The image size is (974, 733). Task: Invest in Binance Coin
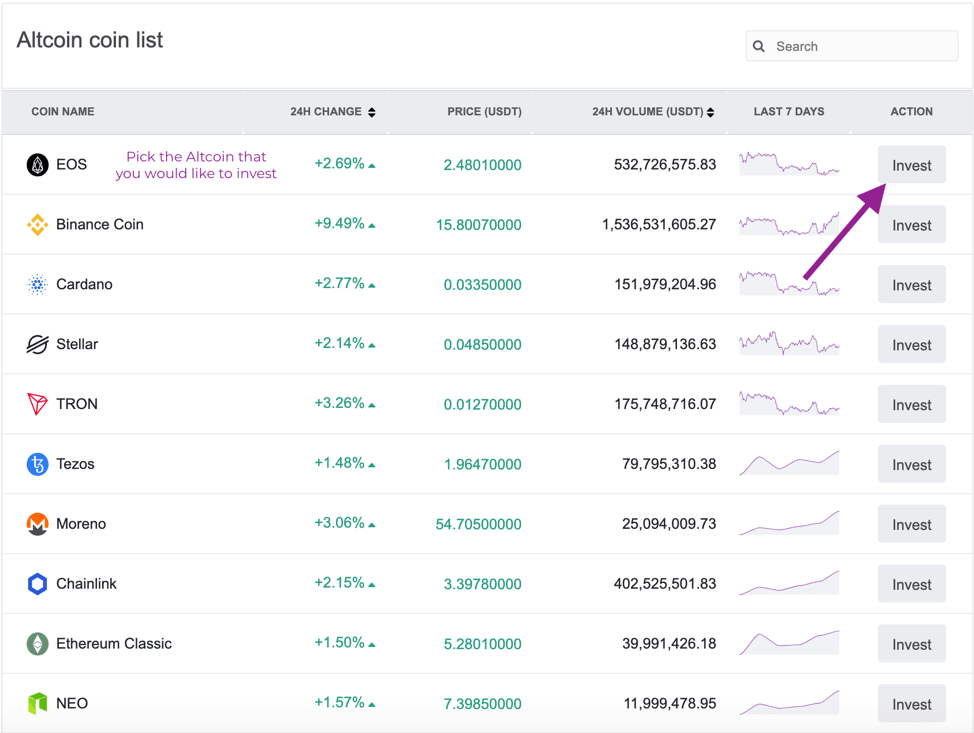tap(911, 224)
